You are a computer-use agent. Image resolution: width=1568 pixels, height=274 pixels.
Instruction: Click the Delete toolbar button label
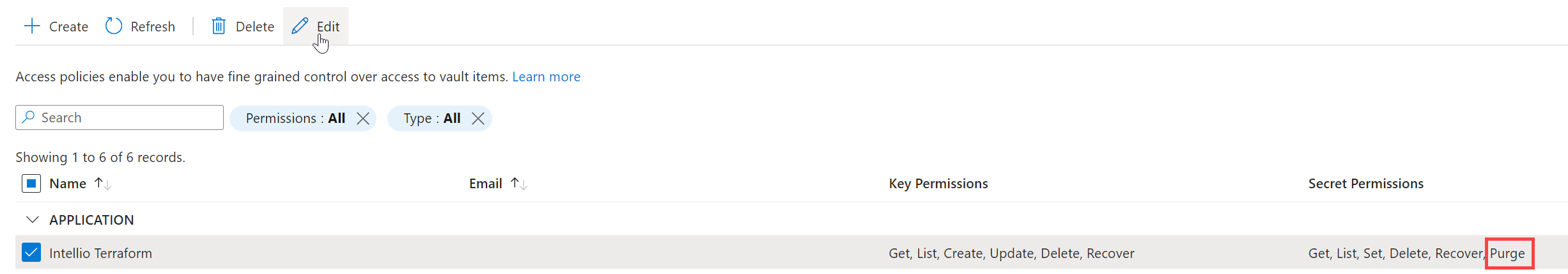255,27
